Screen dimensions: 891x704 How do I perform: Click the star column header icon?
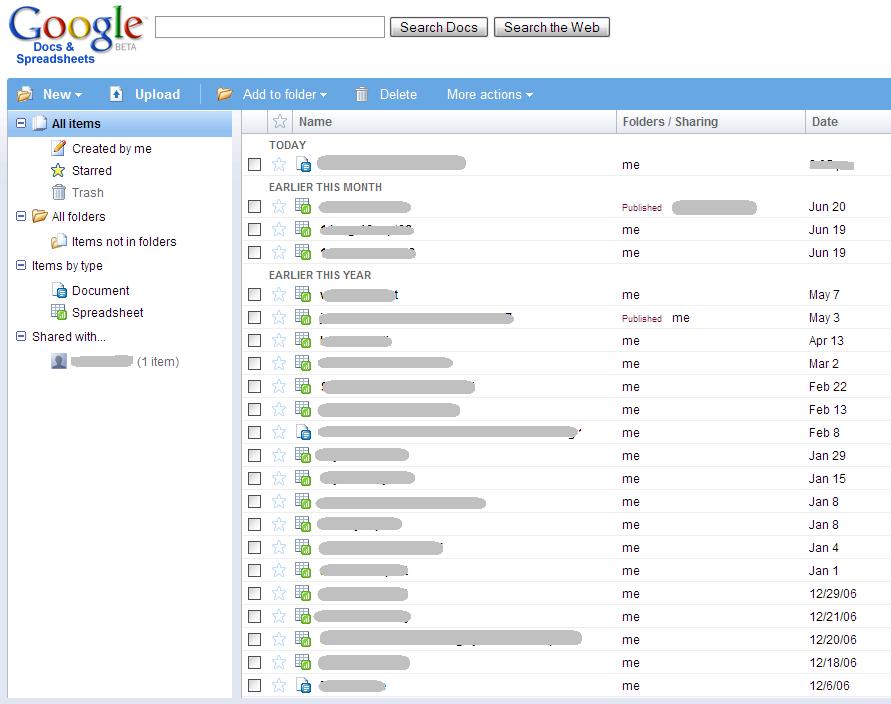click(x=280, y=121)
